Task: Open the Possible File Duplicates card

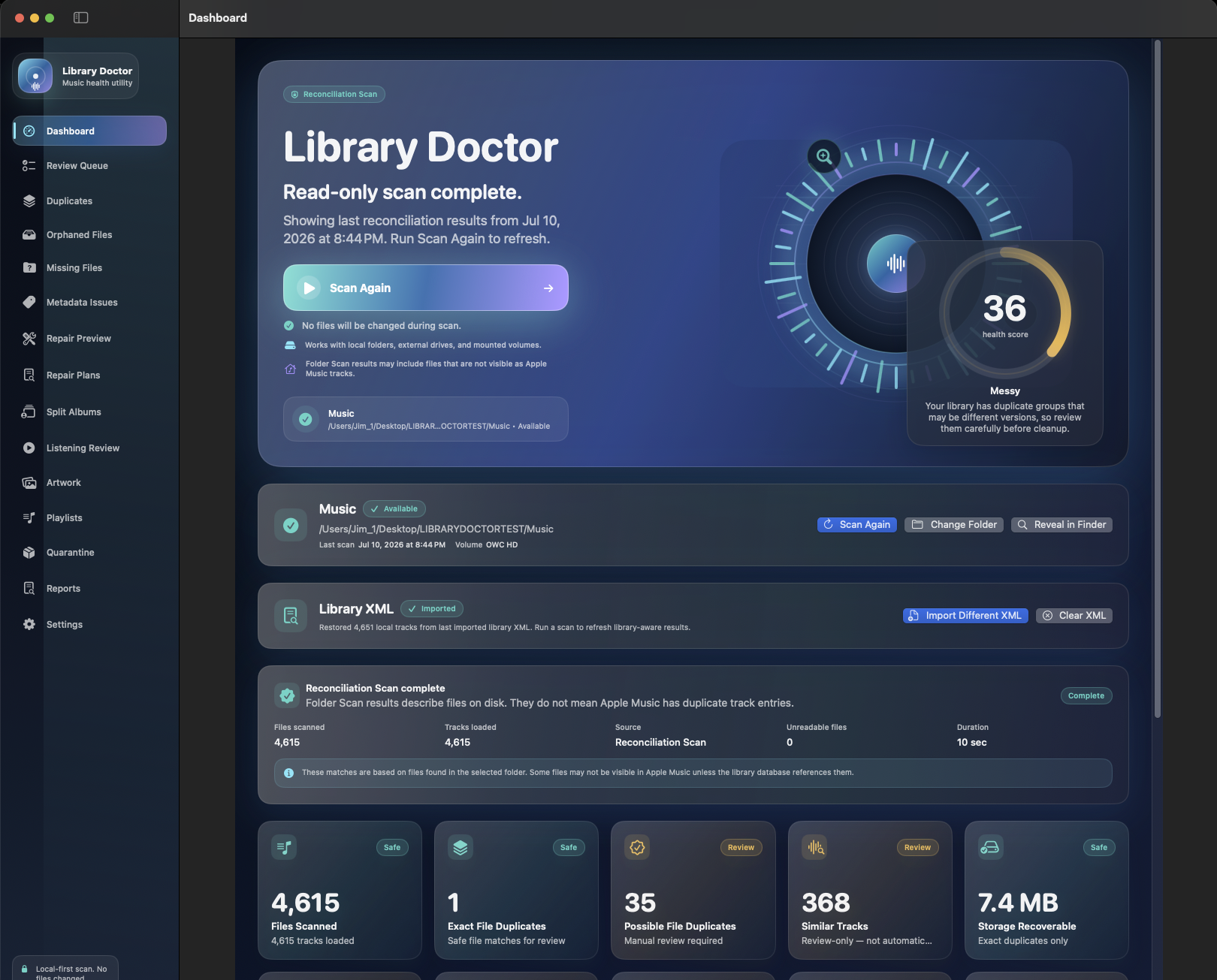Action: pos(693,890)
